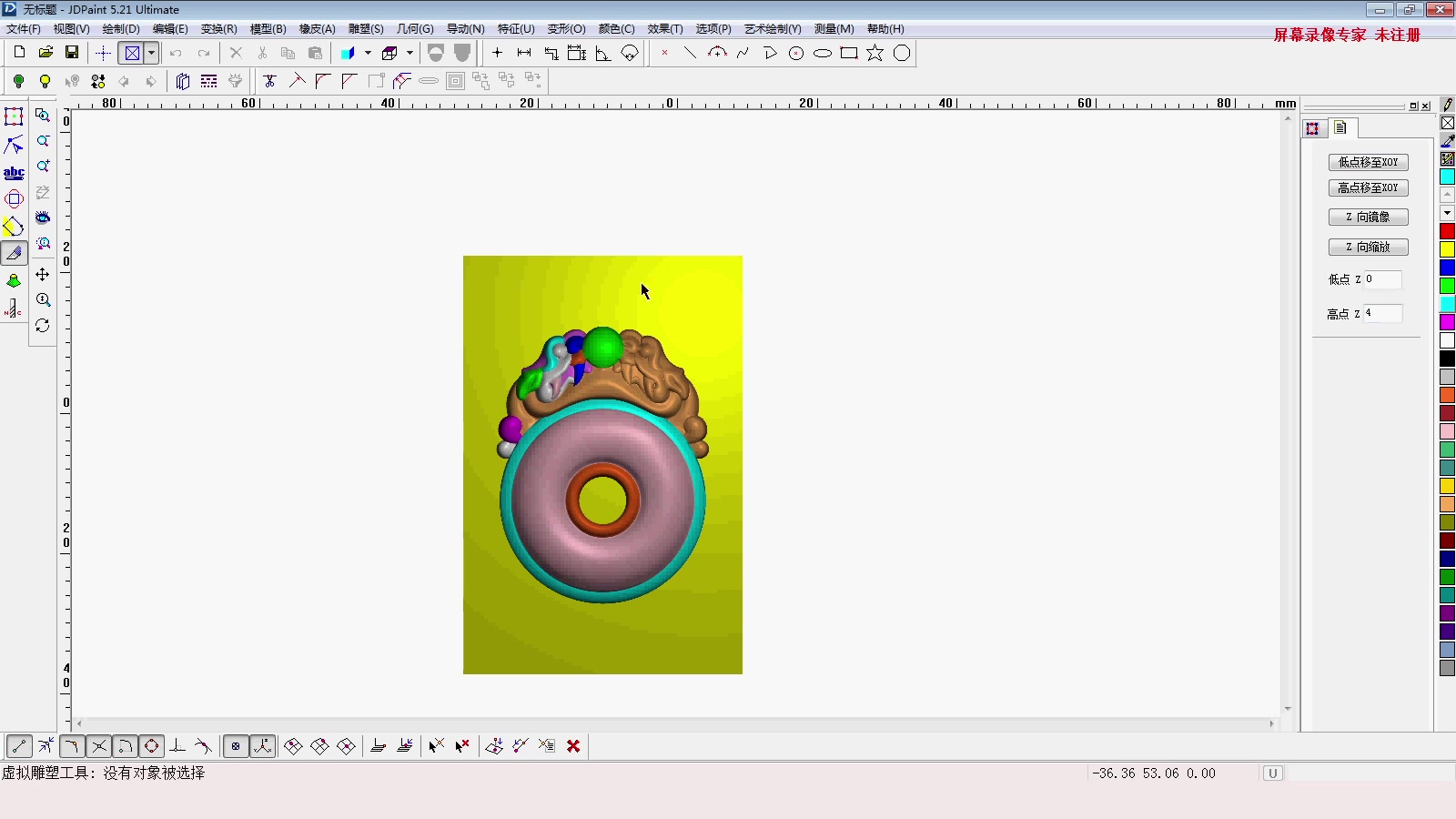Select the spline curve tool
This screenshot has height=819, width=1456.
pos(743,53)
